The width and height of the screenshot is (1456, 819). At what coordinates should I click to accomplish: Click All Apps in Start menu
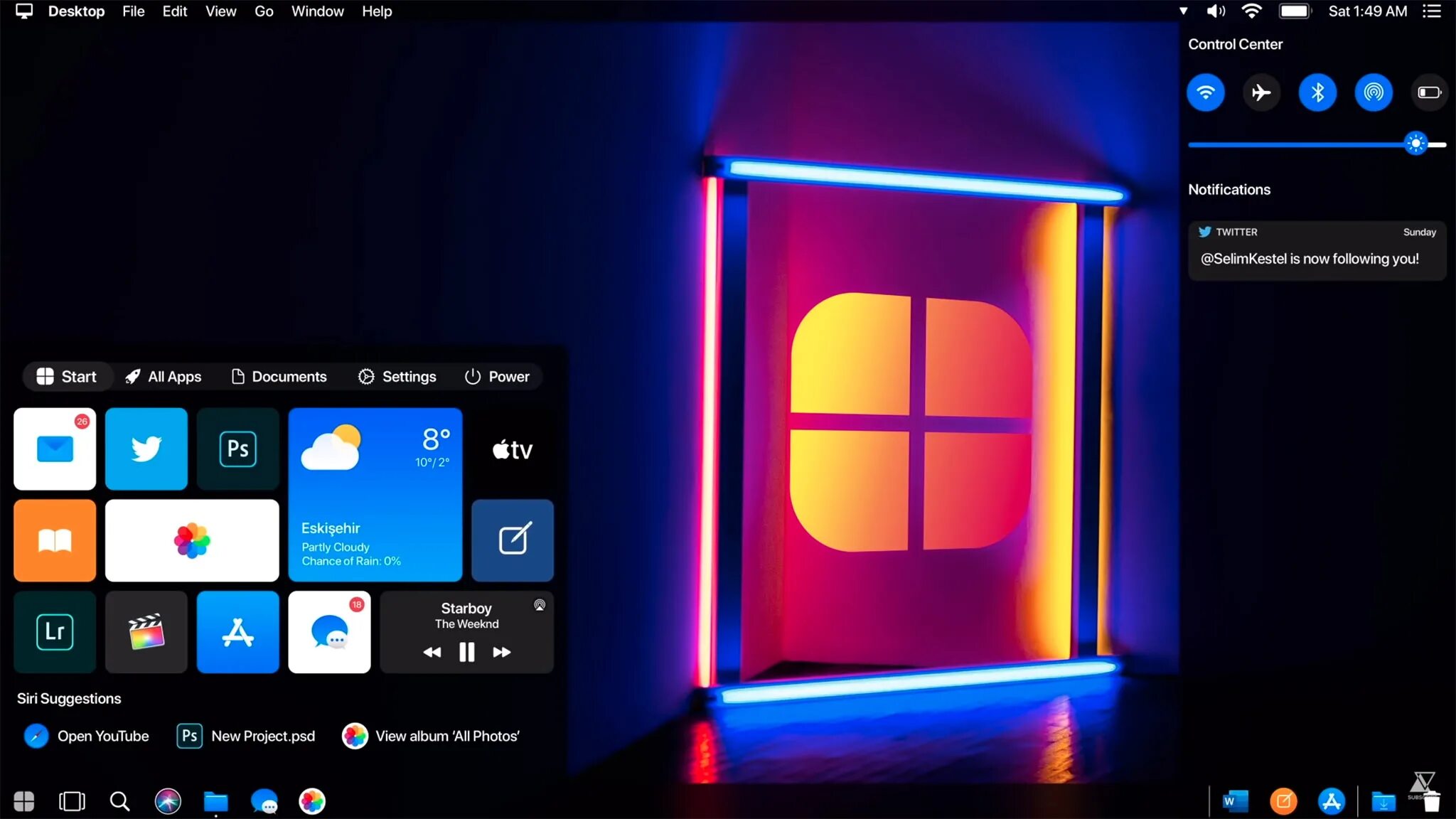click(x=163, y=377)
